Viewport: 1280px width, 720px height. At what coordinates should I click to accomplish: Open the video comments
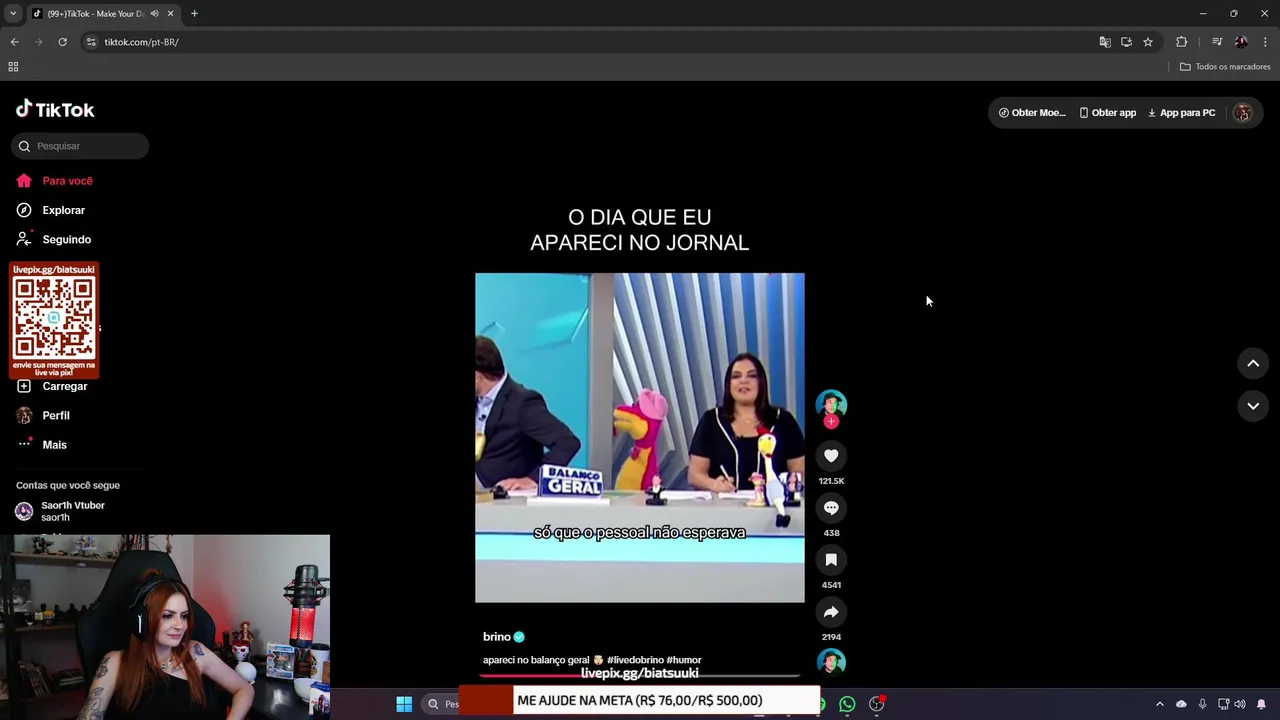(x=831, y=508)
